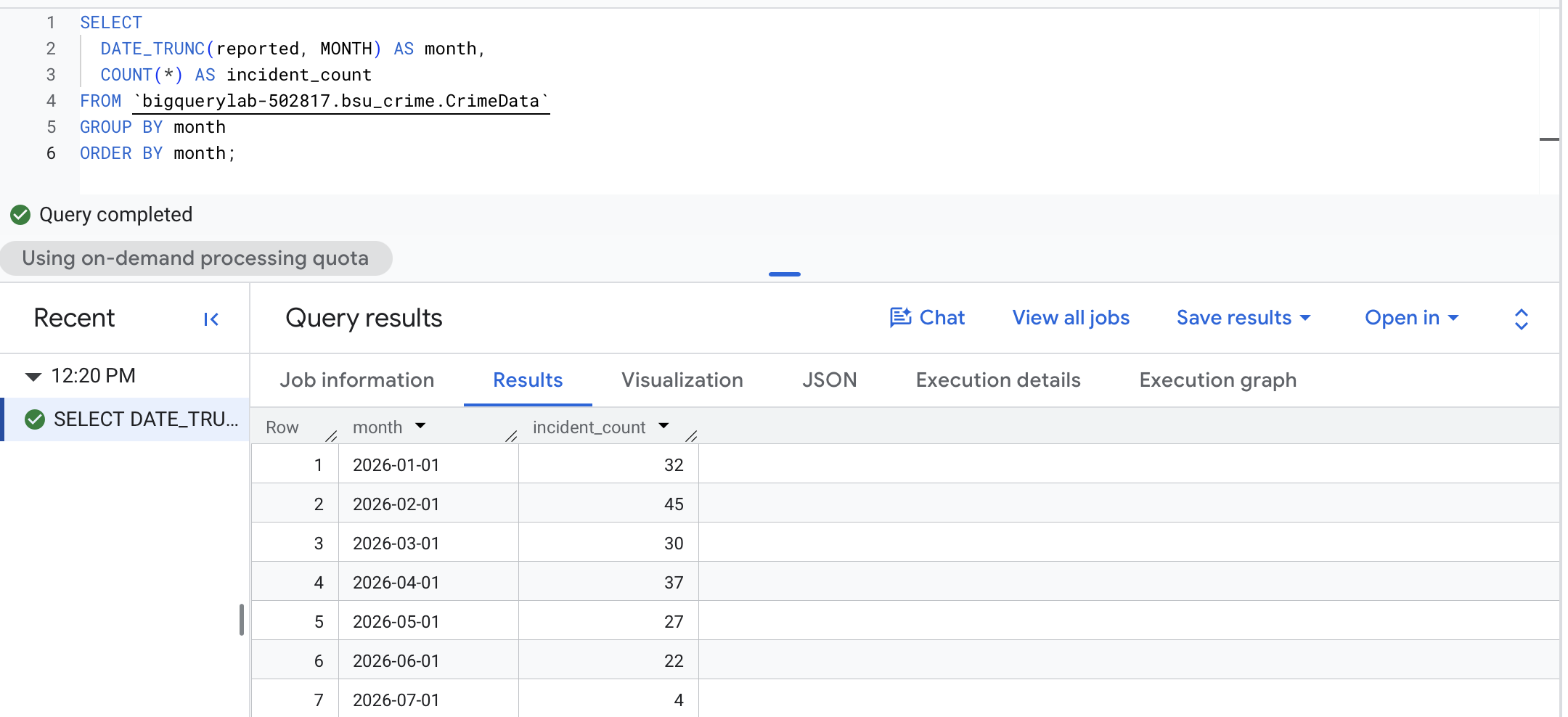Click cell 2026-06-01 in month column
This screenshot has height=717, width=1568.
428,660
